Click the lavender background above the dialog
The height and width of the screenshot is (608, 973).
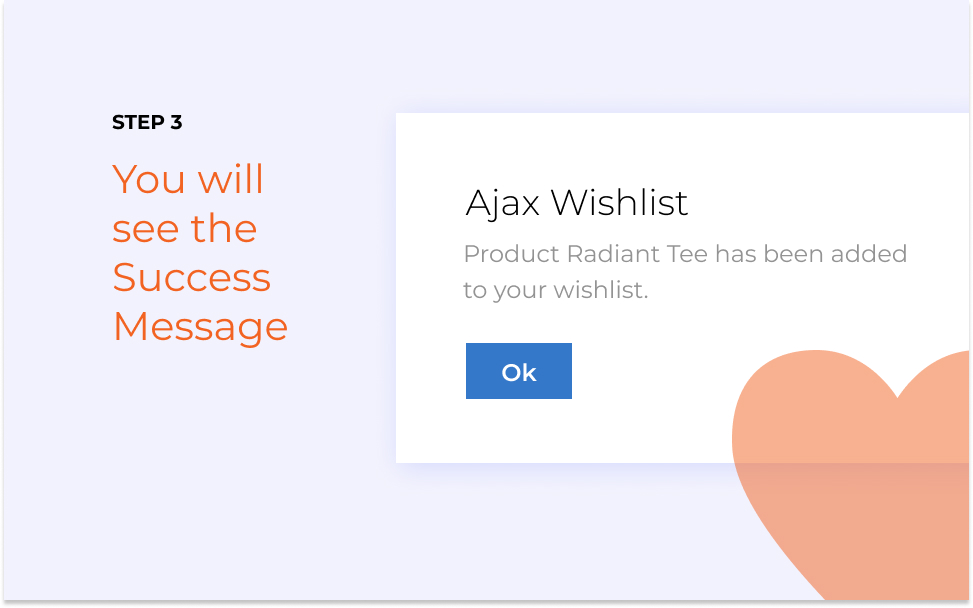[x=621, y=56]
